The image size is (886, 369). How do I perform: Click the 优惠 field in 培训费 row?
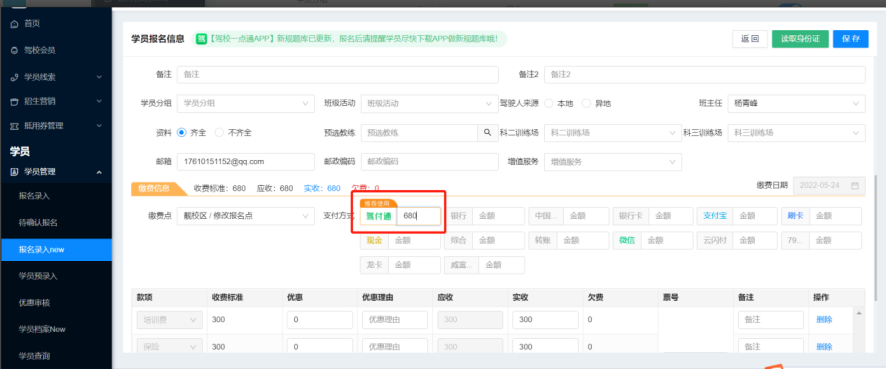pyautogui.click(x=320, y=320)
